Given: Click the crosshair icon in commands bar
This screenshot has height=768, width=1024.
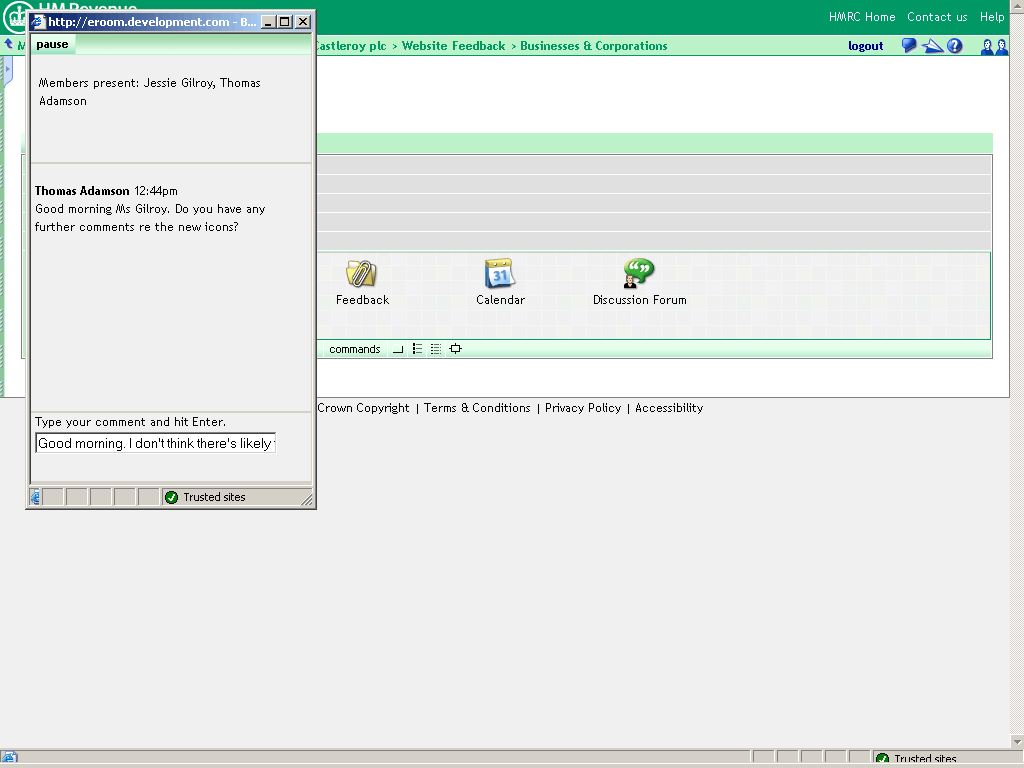Looking at the screenshot, I should point(456,349).
